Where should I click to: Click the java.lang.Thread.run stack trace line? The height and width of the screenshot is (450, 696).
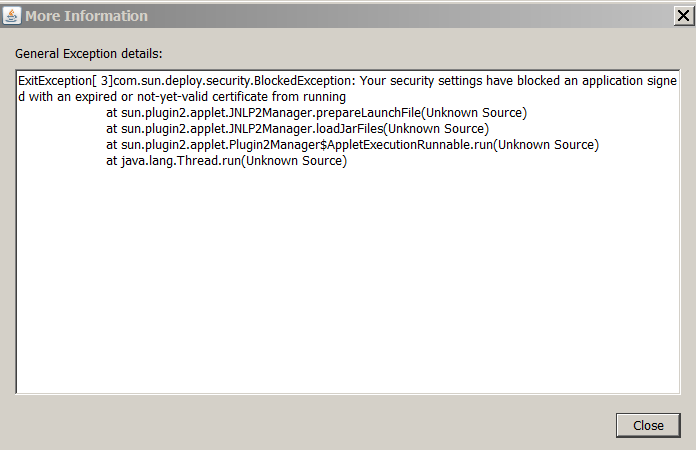(x=226, y=161)
